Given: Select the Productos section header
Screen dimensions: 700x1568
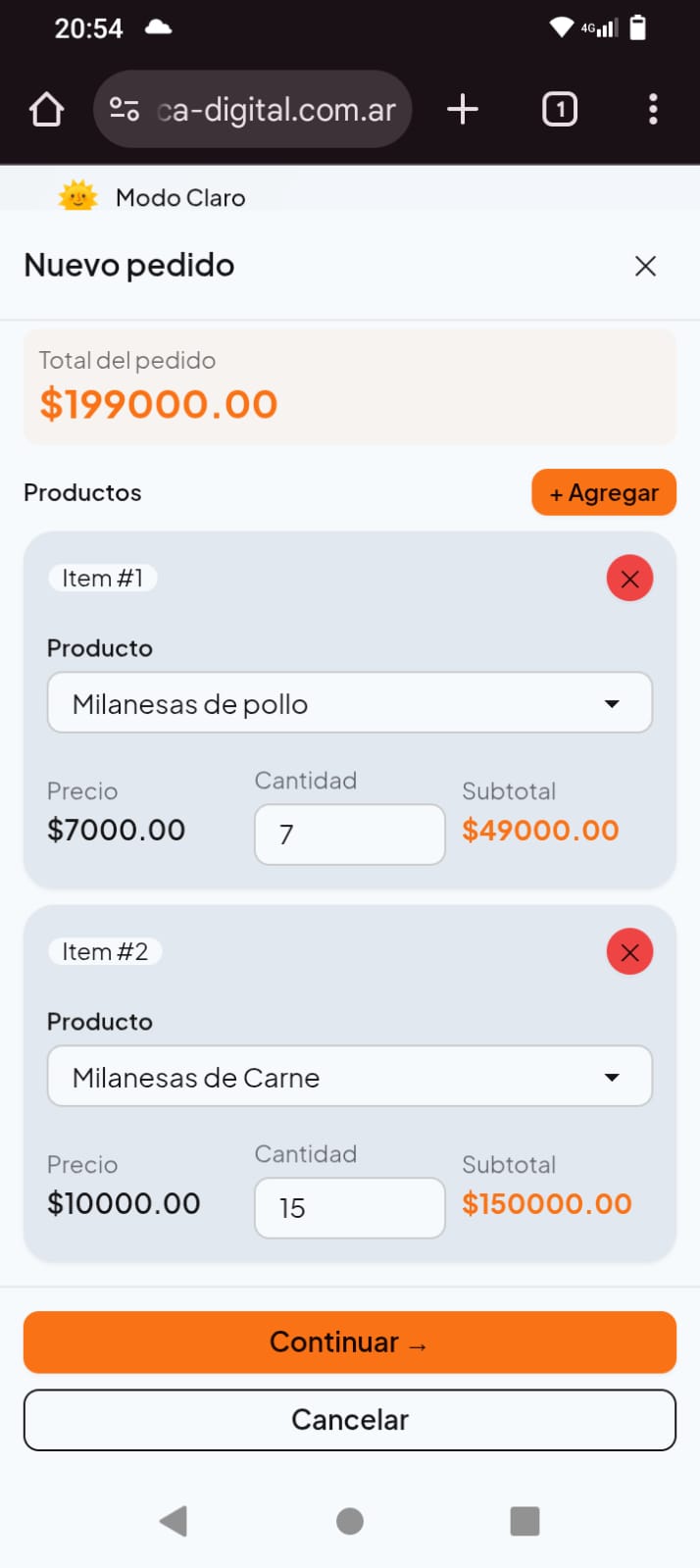Looking at the screenshot, I should tap(82, 492).
